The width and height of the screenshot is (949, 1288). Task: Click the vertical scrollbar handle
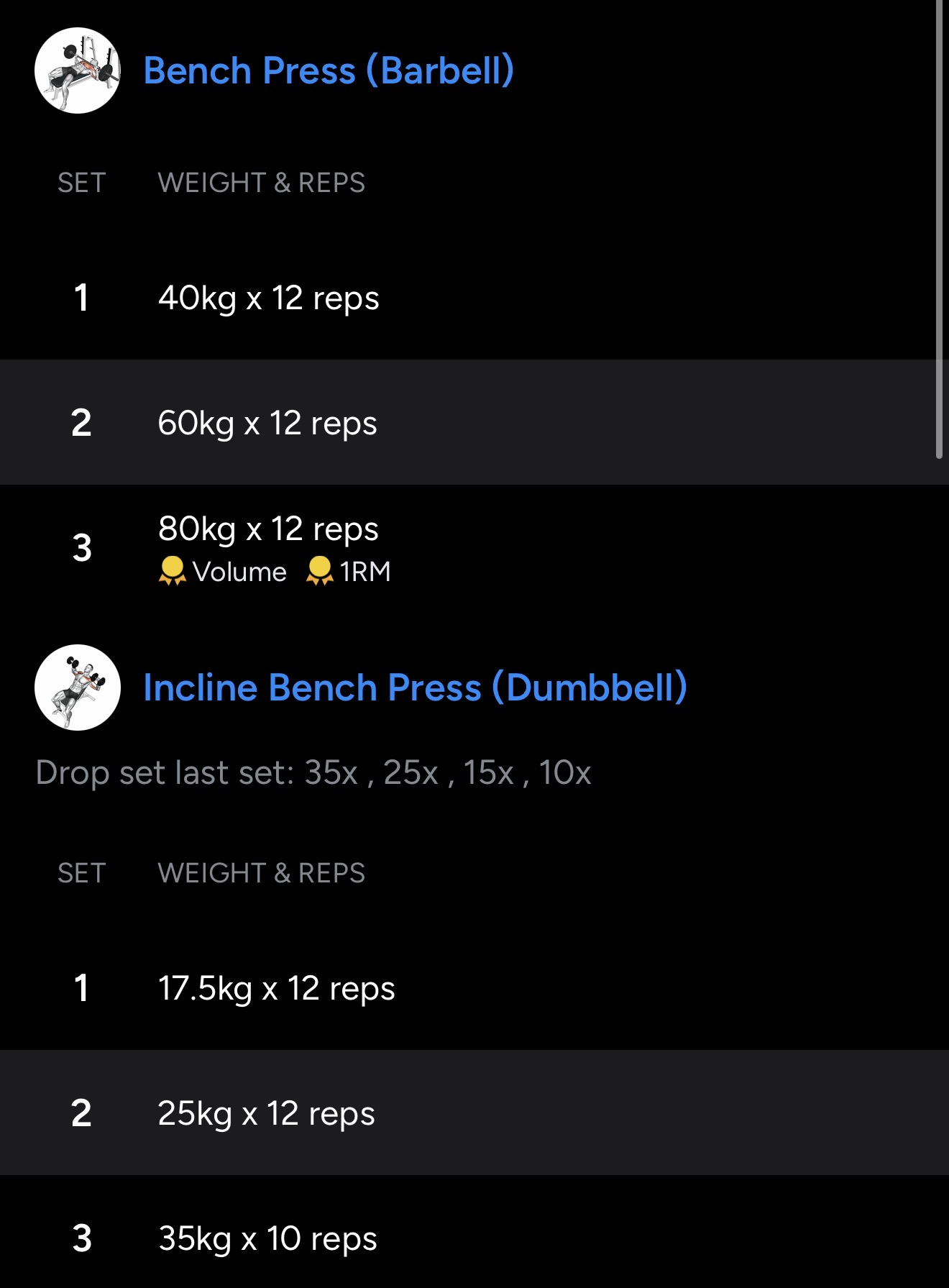pos(939,229)
